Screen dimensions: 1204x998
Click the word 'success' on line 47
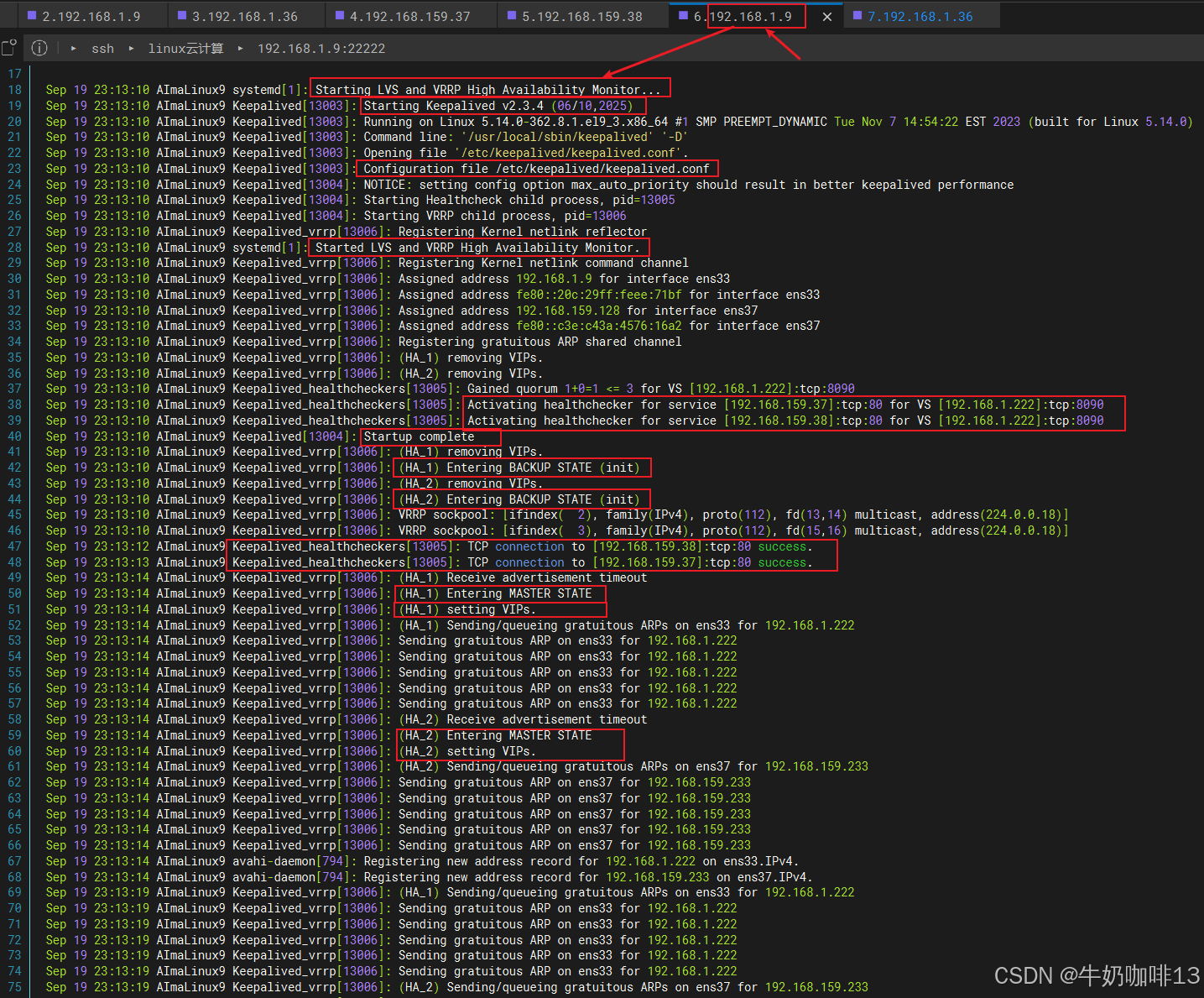782,546
